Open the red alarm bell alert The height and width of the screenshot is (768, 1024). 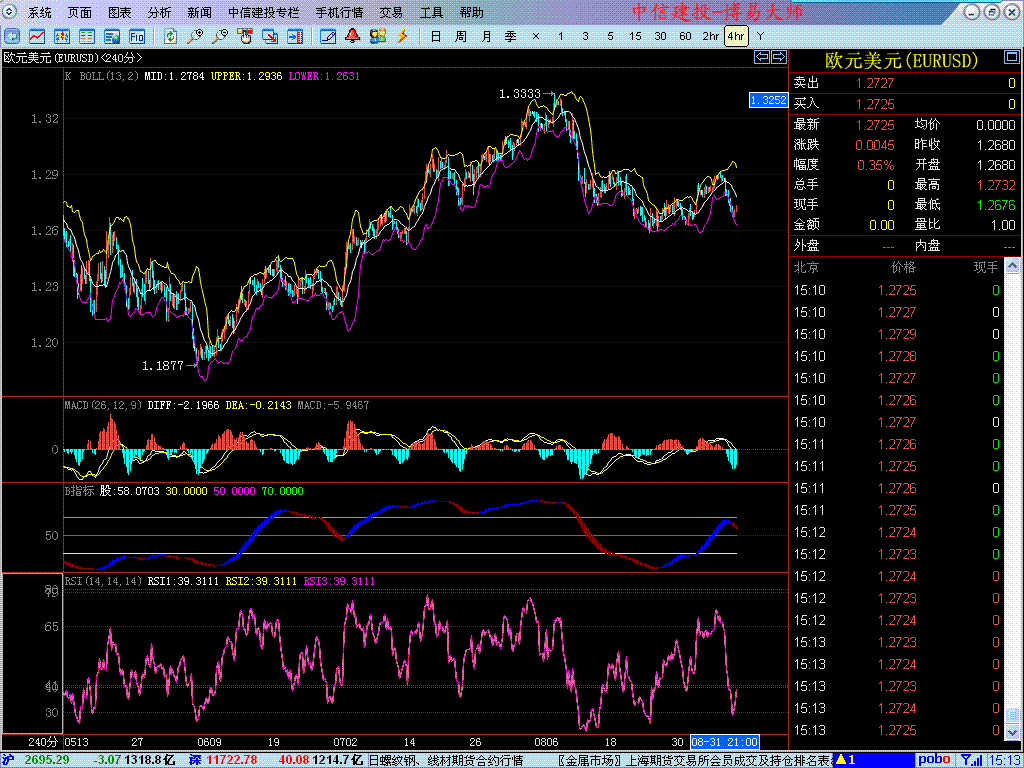click(352, 36)
